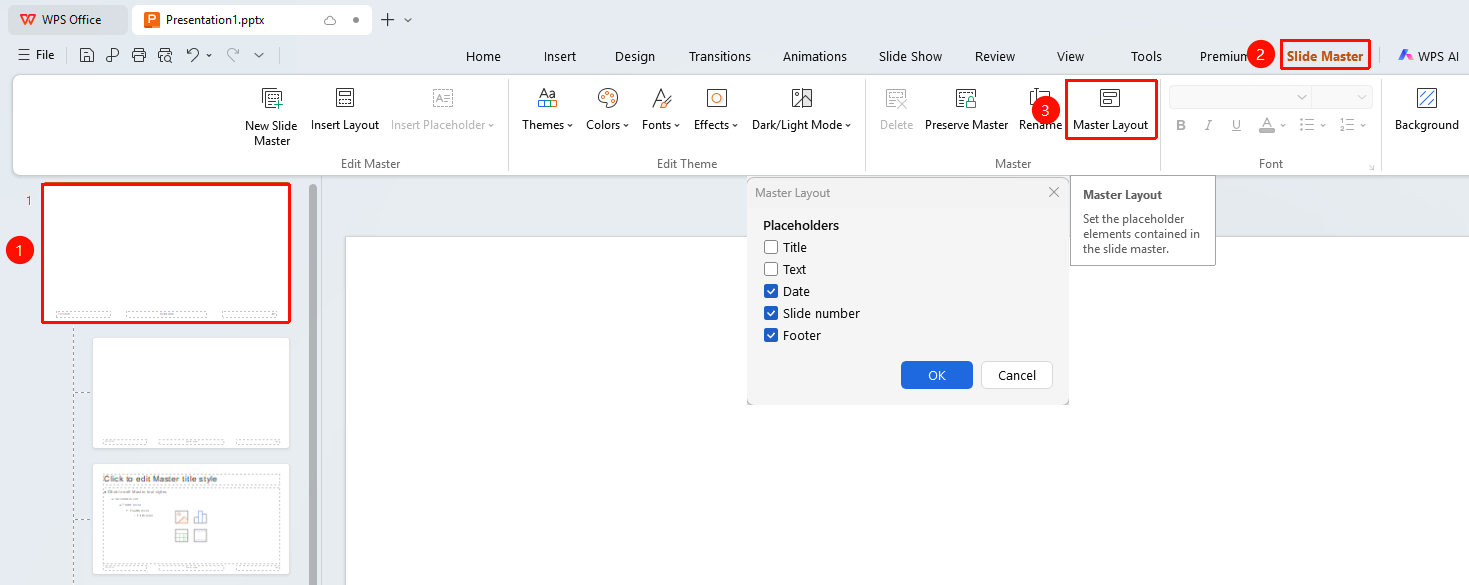This screenshot has width=1469, height=585.
Task: Open the Animations tab
Action: [x=814, y=56]
